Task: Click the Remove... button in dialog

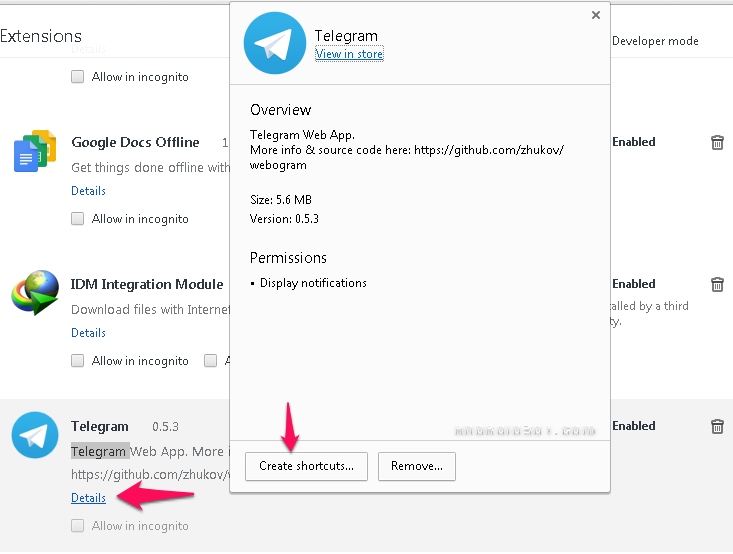Action: 417,466
